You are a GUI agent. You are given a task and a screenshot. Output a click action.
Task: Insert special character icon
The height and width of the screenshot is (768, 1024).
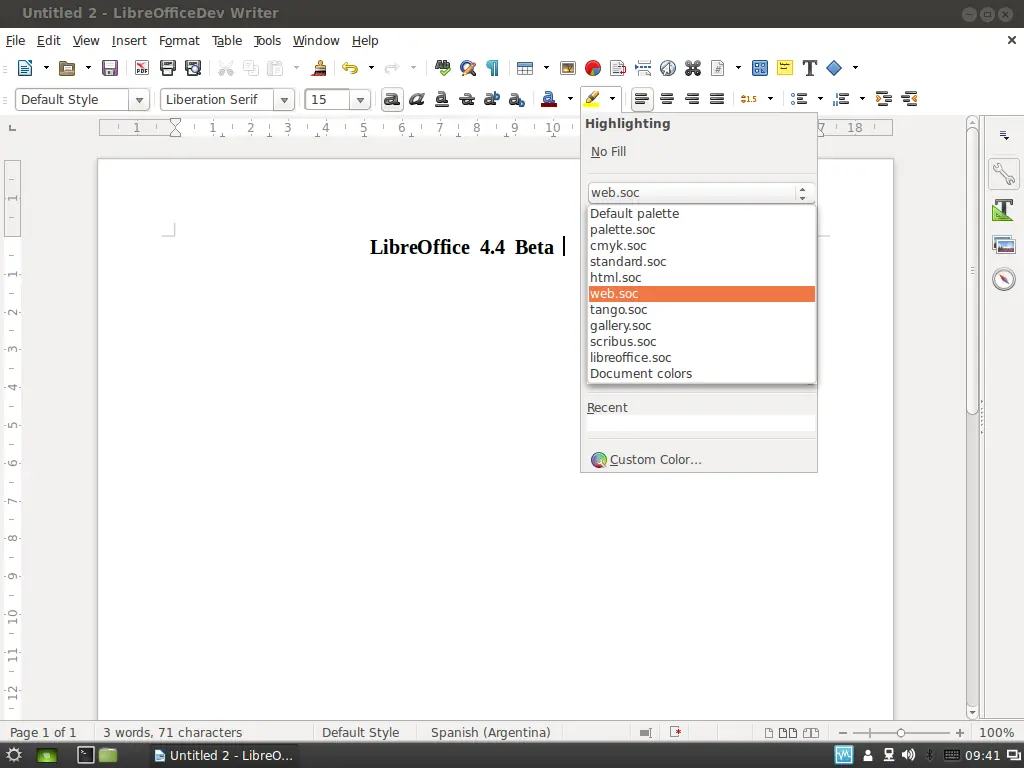[693, 68]
